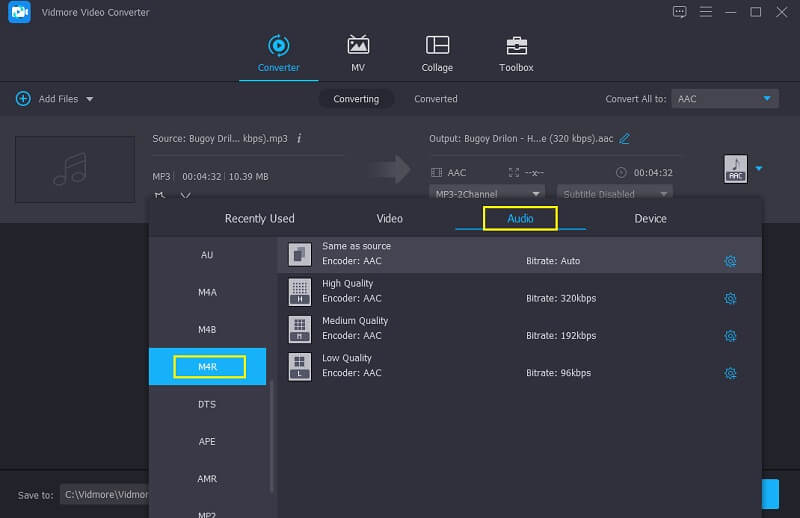Viewport: 800px width, 518px height.
Task: Open the MP3-2Channel audio track dropdown
Action: point(487,193)
